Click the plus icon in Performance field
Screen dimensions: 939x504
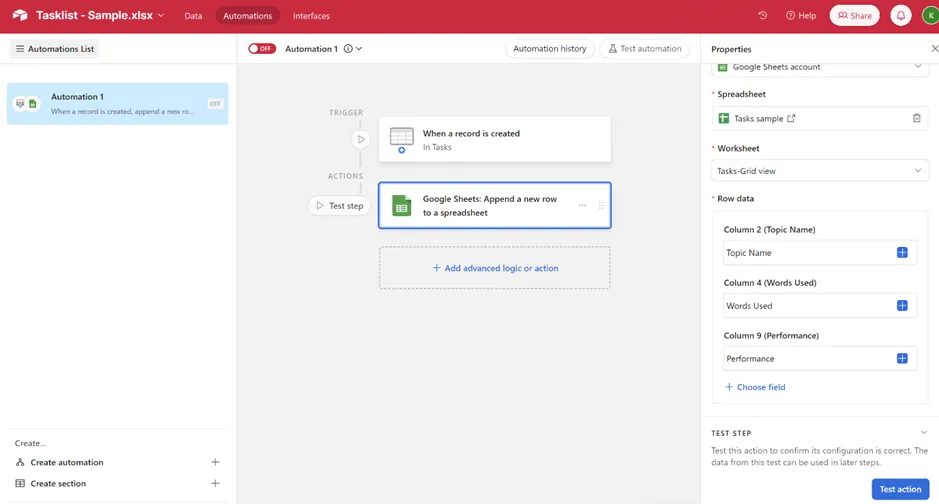902,359
